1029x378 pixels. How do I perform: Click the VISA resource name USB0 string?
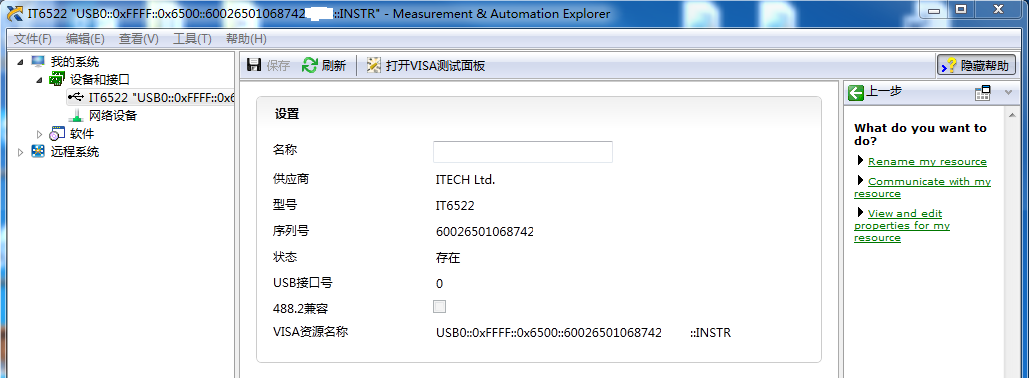tap(583, 333)
